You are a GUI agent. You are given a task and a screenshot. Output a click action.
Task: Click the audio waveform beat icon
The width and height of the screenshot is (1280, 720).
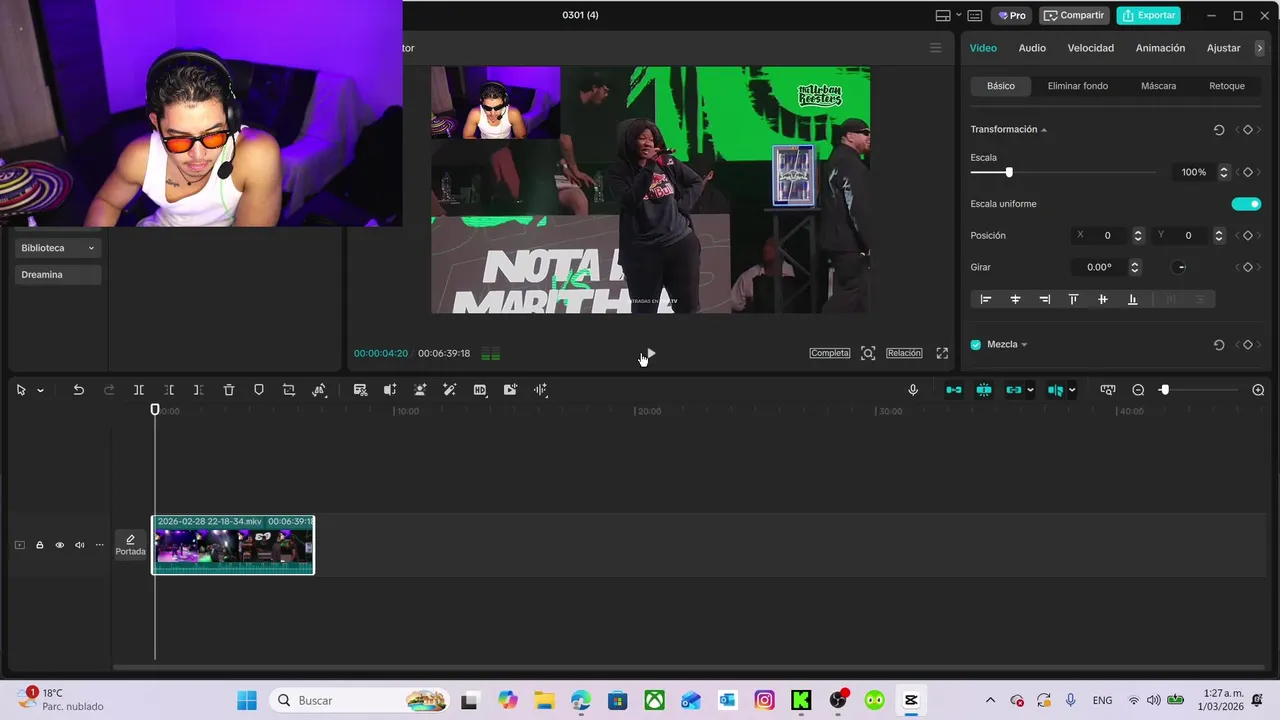[x=541, y=390]
